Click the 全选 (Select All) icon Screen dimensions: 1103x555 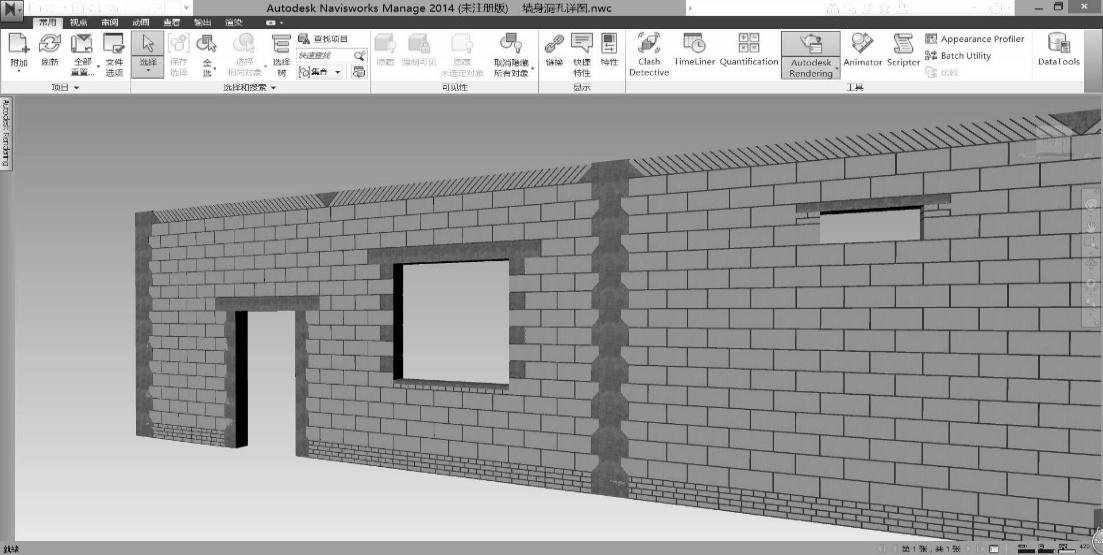click(x=206, y=44)
